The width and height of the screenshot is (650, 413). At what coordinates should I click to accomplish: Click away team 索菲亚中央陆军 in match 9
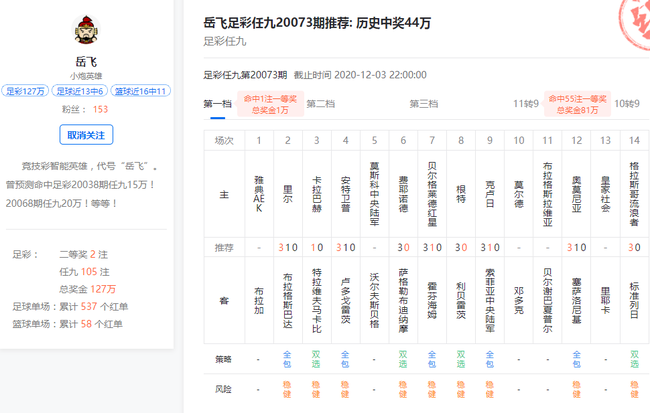click(x=490, y=301)
